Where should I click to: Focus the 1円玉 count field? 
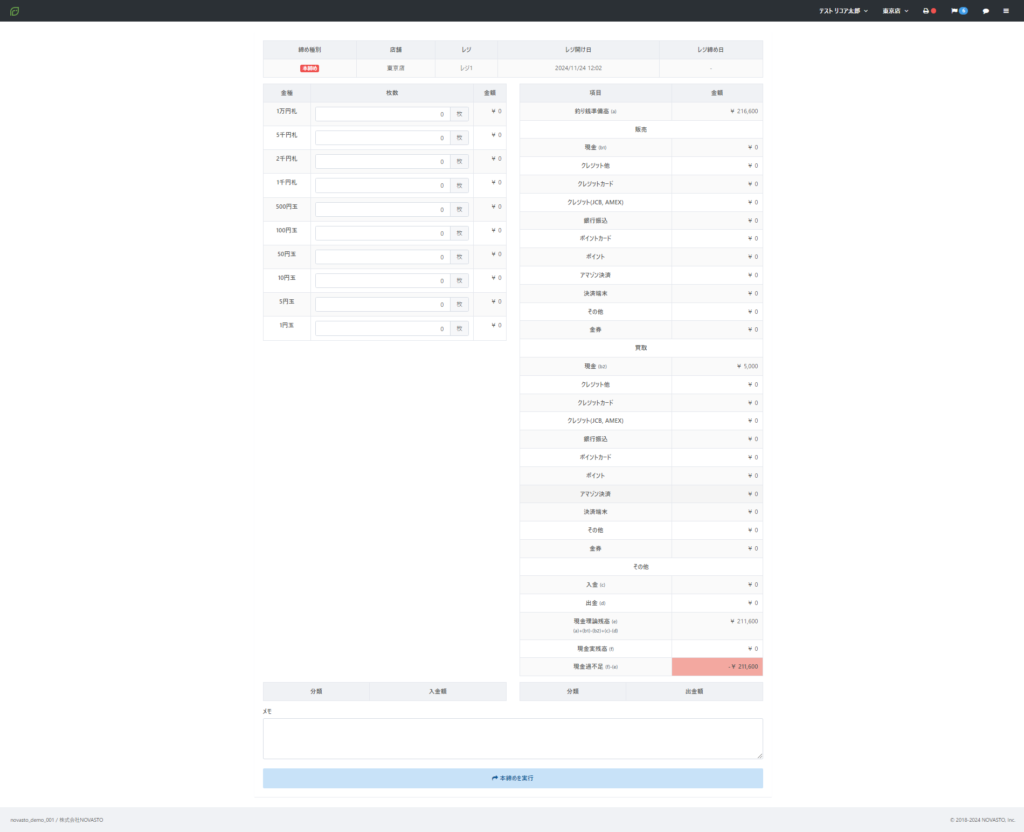pyautogui.click(x=383, y=328)
